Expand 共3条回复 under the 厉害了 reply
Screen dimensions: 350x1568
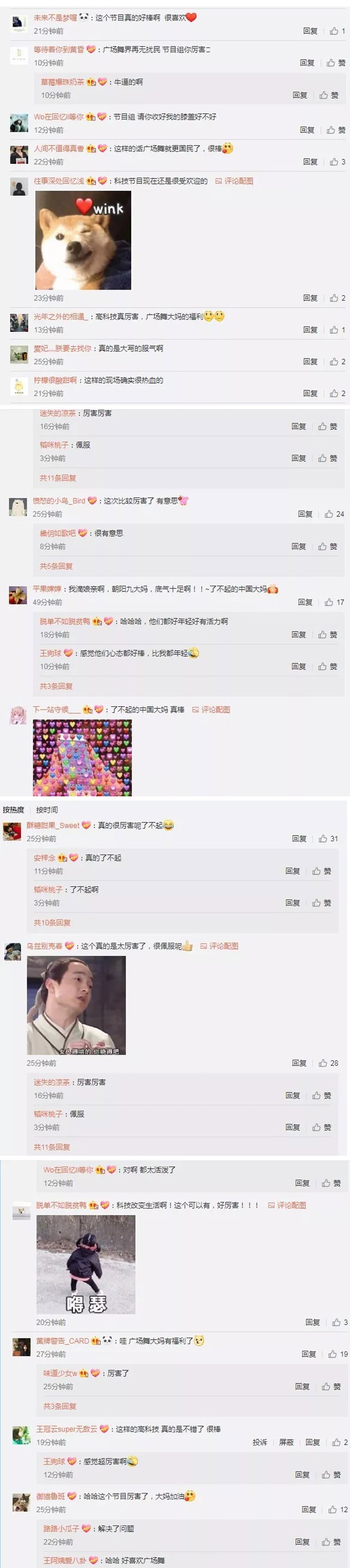tap(60, 1406)
